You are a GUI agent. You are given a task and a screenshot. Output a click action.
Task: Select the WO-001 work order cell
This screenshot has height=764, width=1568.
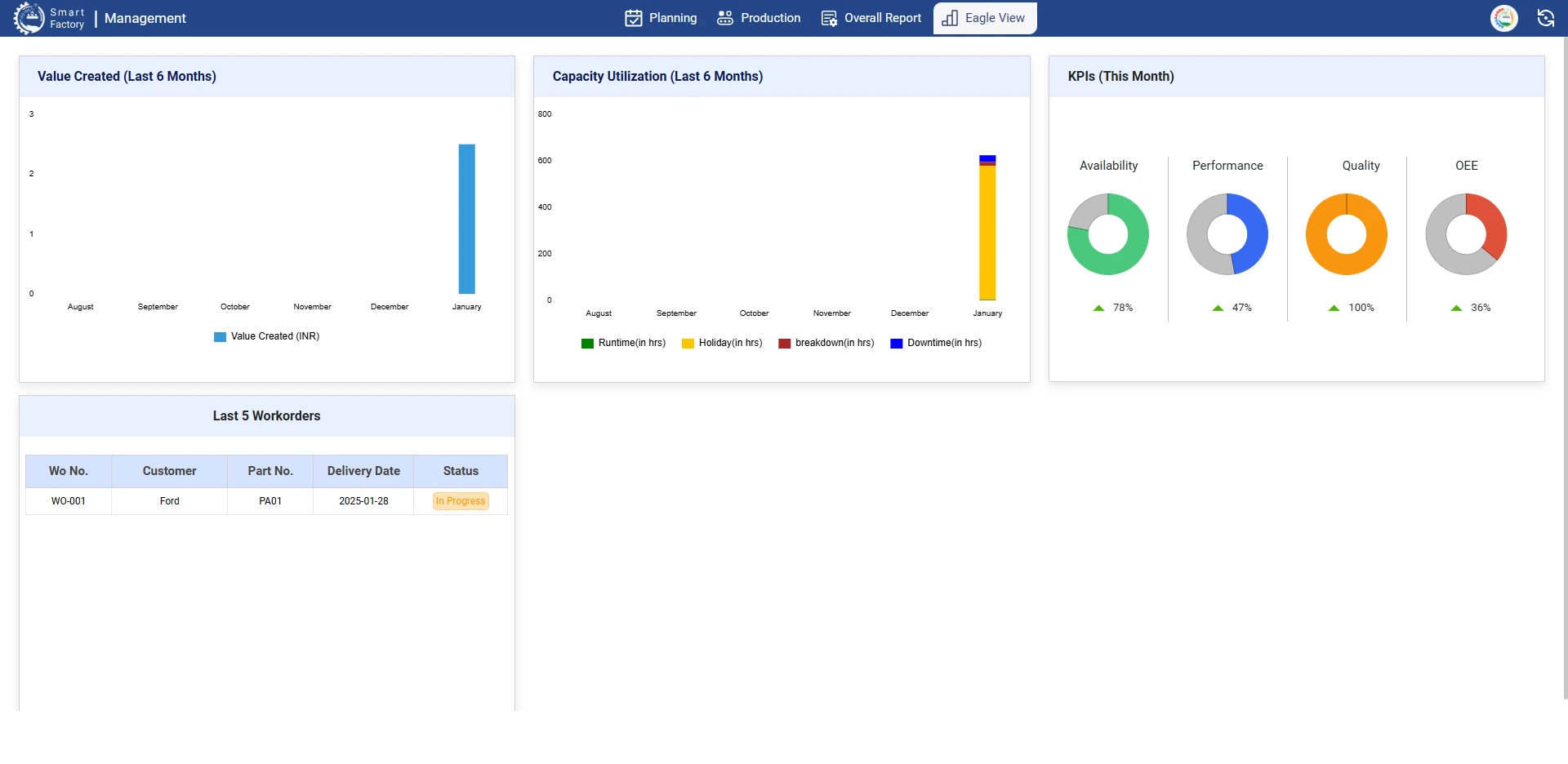click(69, 501)
